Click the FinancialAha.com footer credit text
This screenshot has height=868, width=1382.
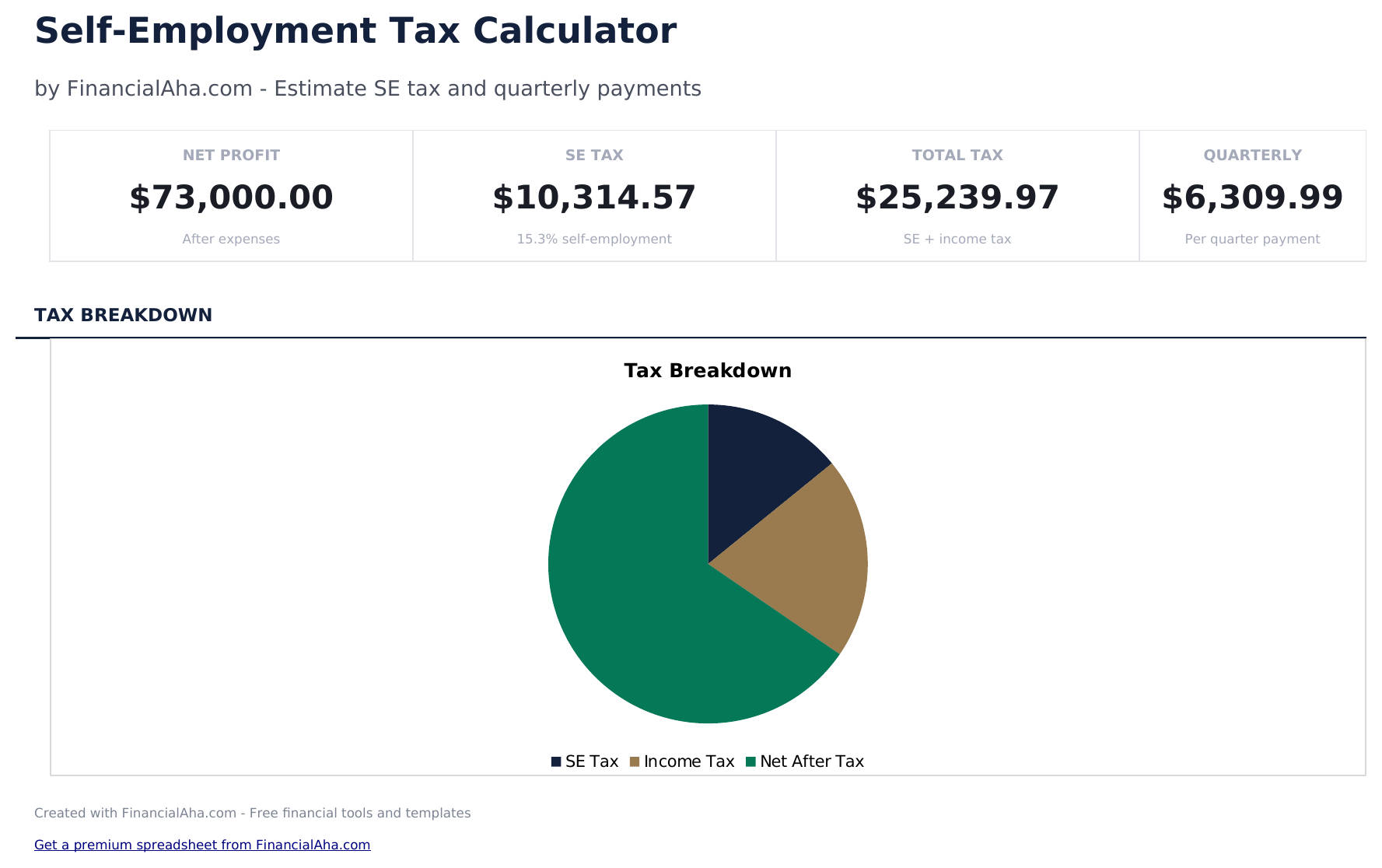253,813
